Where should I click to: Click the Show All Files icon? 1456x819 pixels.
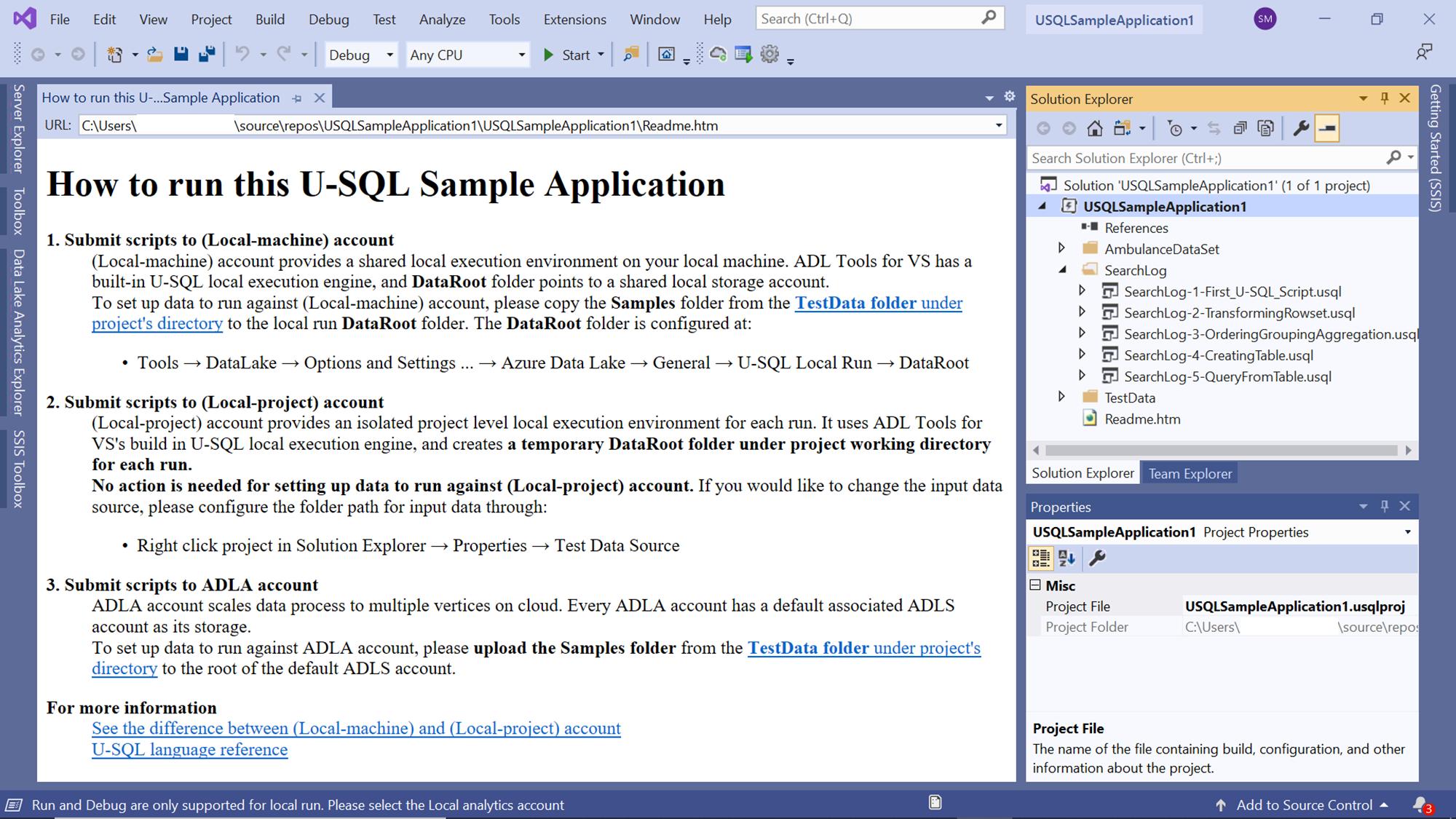pos(1266,129)
